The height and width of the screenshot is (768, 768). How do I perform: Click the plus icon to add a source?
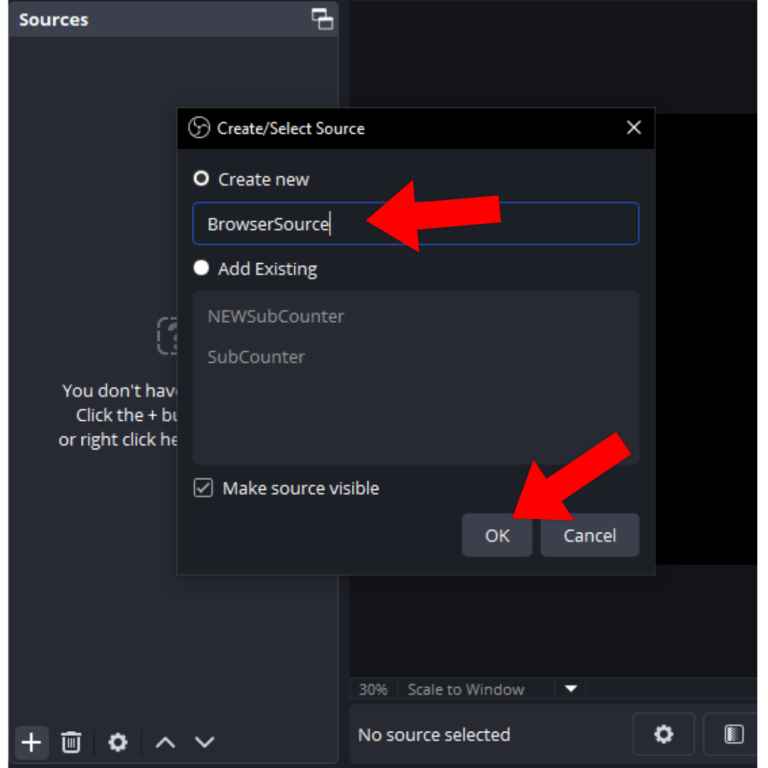tap(32, 742)
